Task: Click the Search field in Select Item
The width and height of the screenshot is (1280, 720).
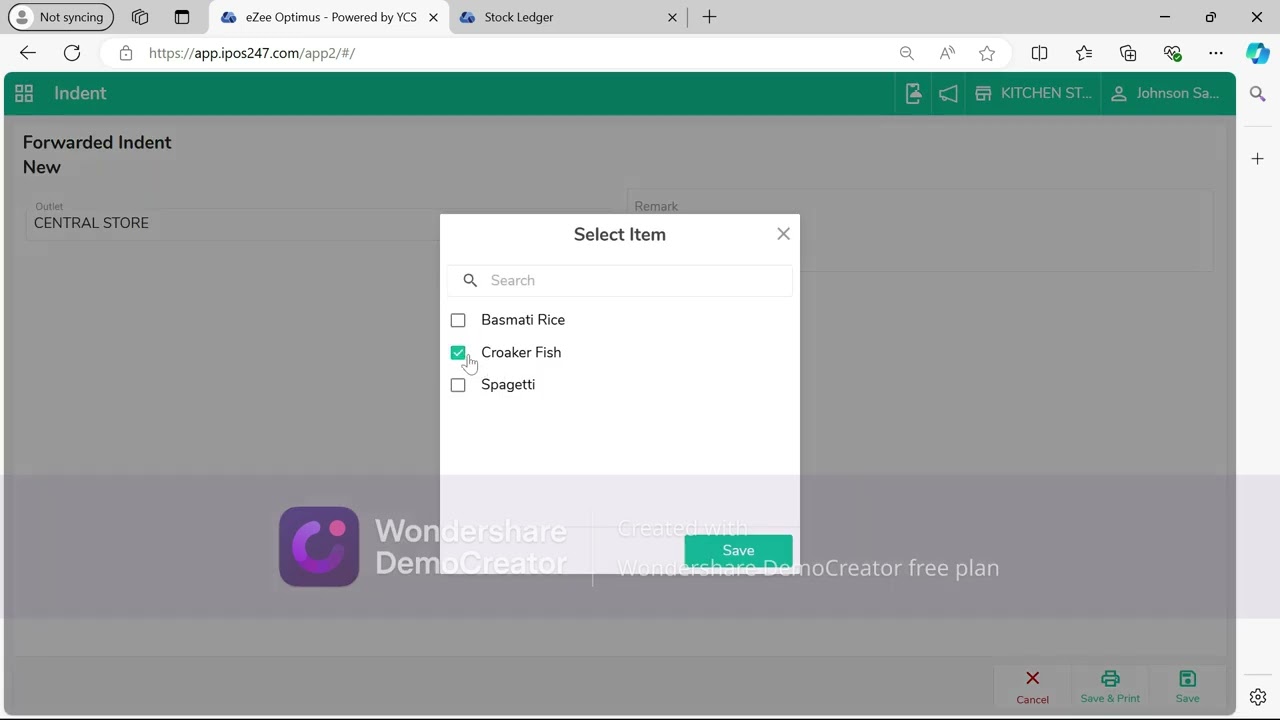Action: click(620, 280)
